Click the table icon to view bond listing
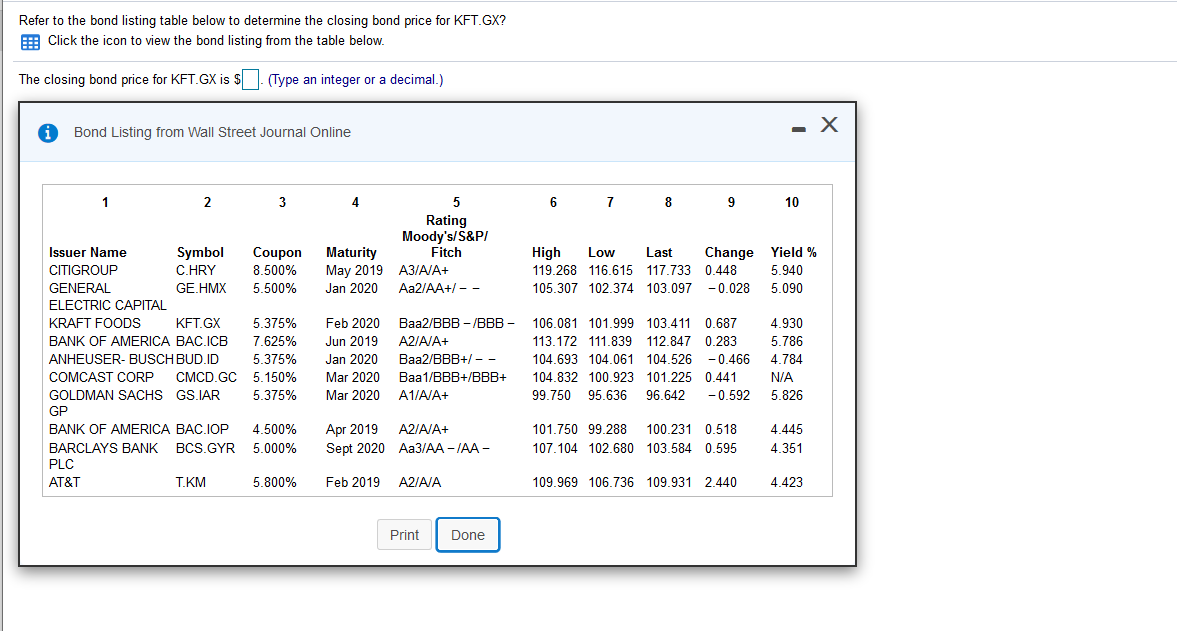The height and width of the screenshot is (631, 1177). 31,41
